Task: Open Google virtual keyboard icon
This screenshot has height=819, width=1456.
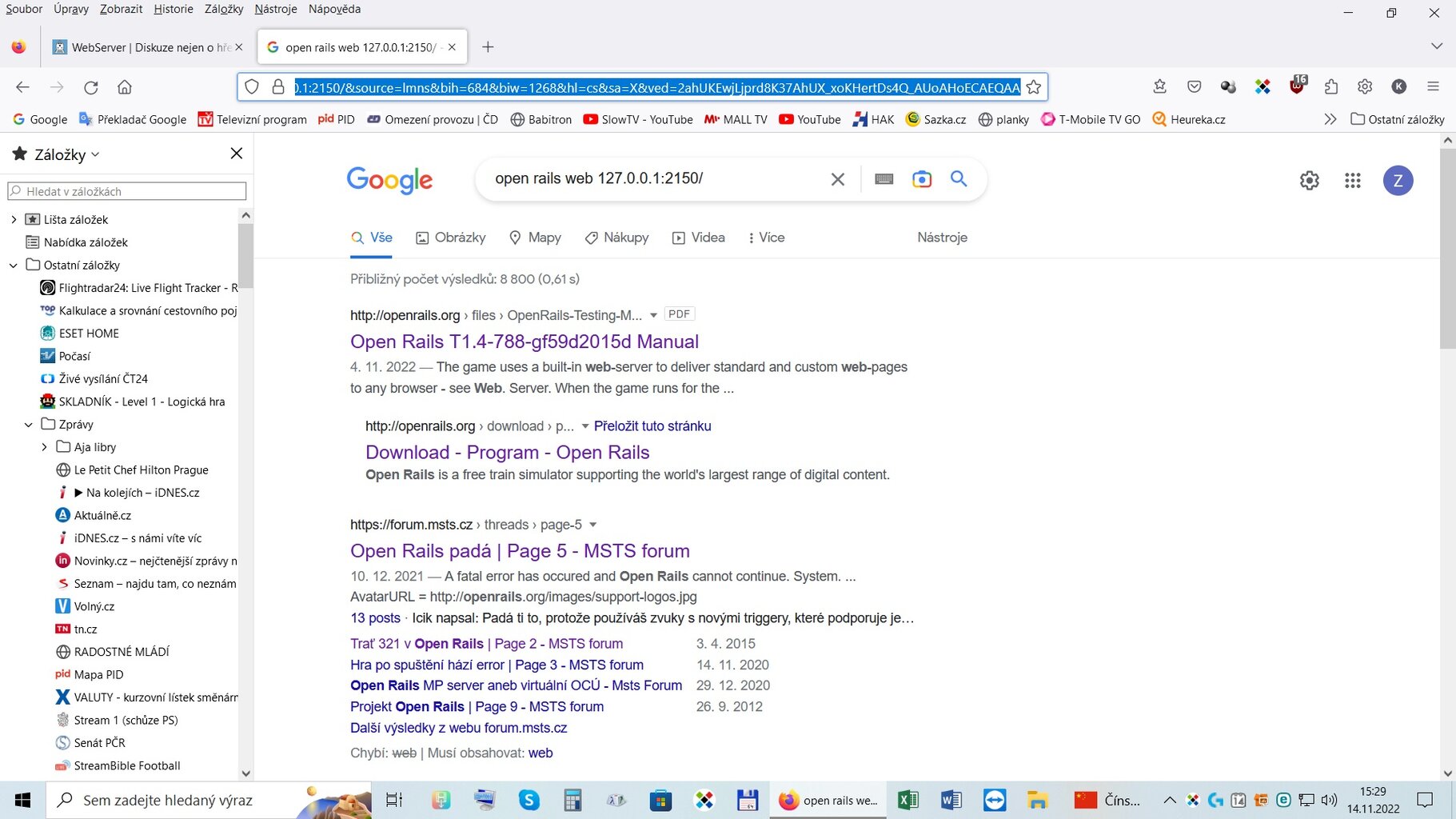Action: click(884, 179)
